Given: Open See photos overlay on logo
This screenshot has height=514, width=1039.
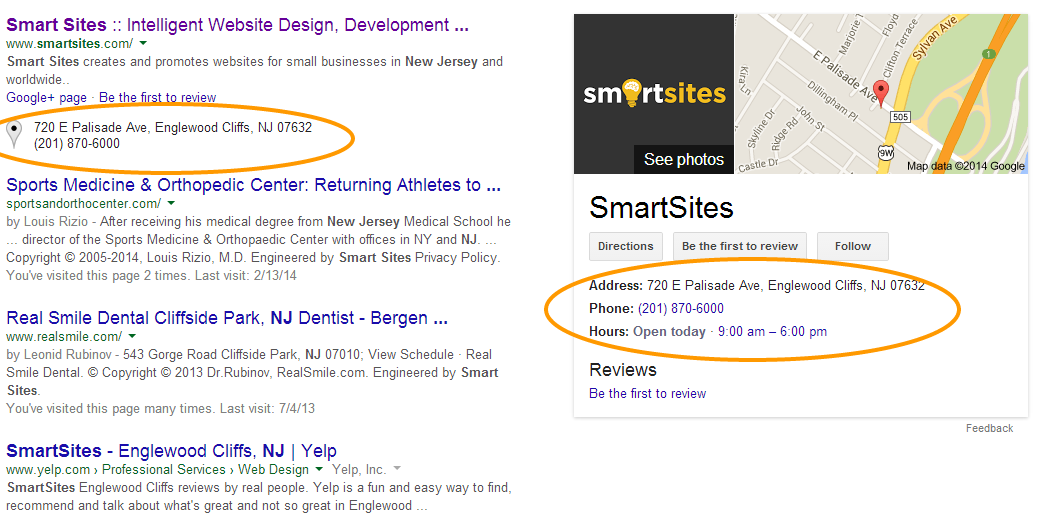Looking at the screenshot, I should coord(684,160).
